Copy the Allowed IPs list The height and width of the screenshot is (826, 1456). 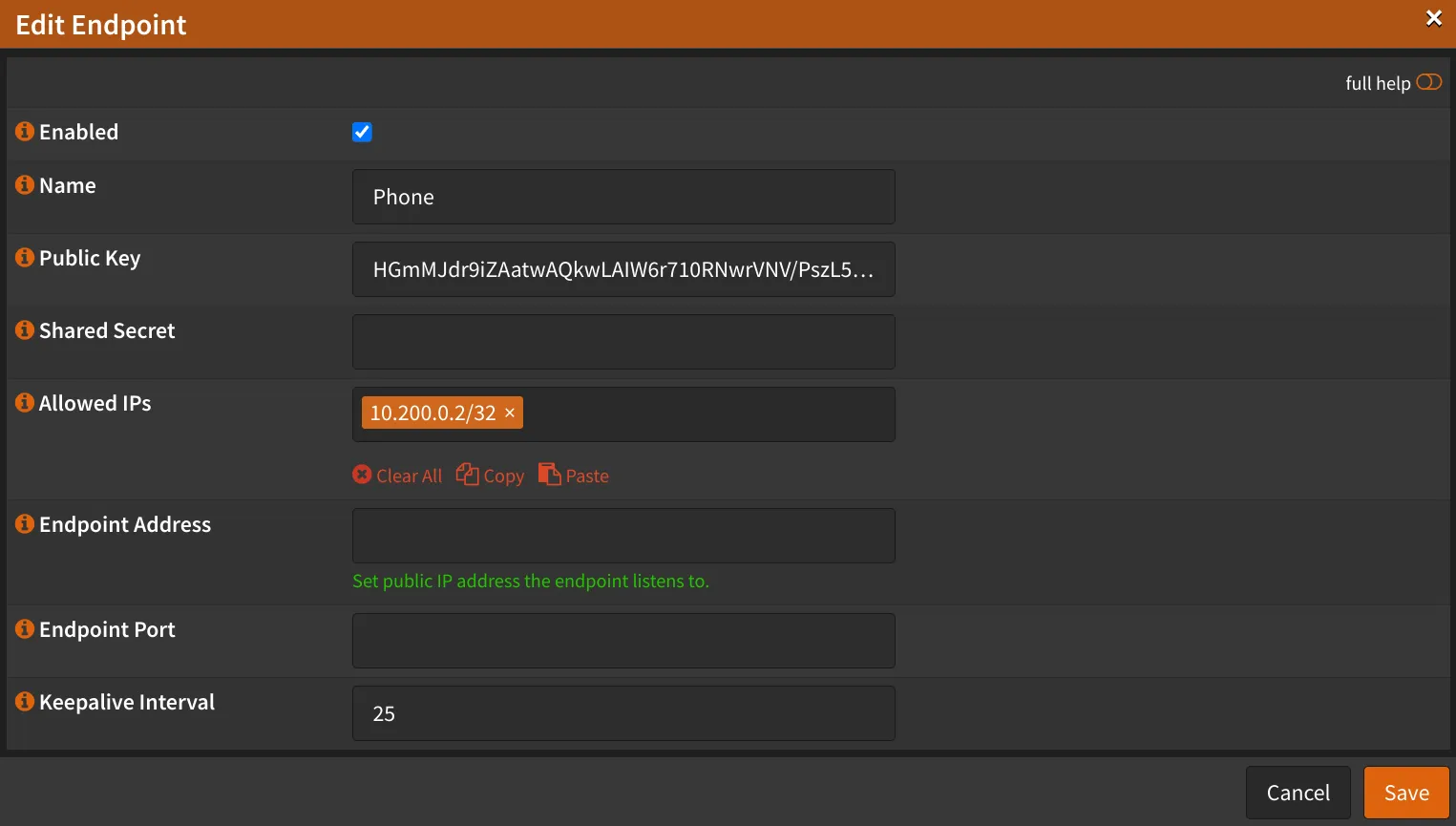point(490,475)
